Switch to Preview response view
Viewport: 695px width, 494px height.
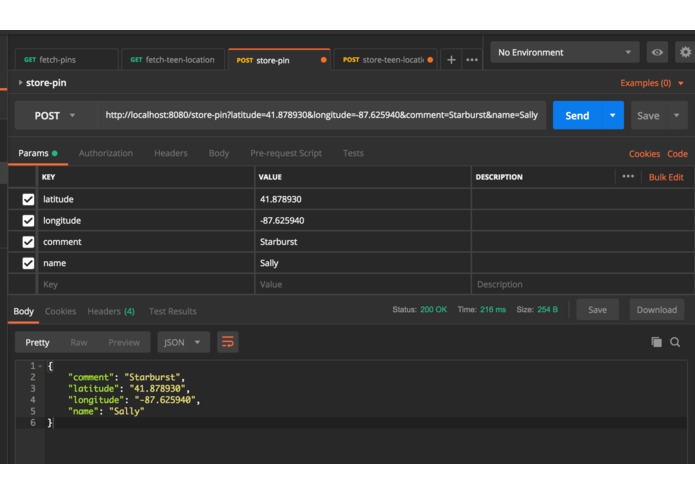click(x=124, y=342)
